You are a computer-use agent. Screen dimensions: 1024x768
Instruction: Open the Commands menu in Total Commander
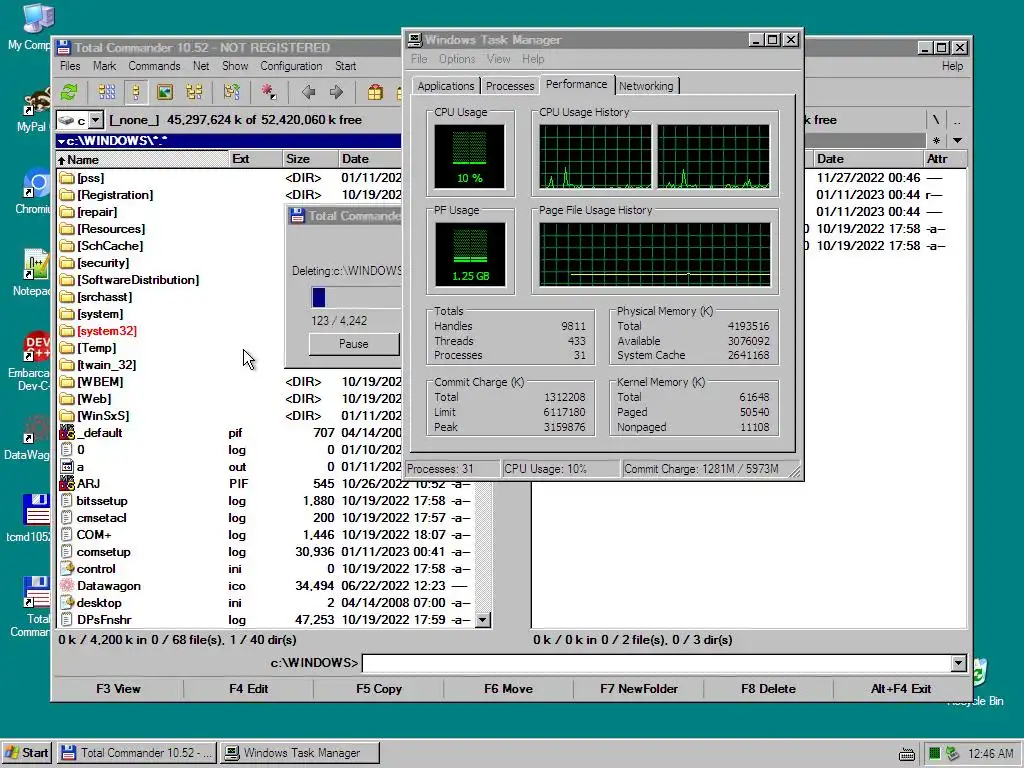154,66
